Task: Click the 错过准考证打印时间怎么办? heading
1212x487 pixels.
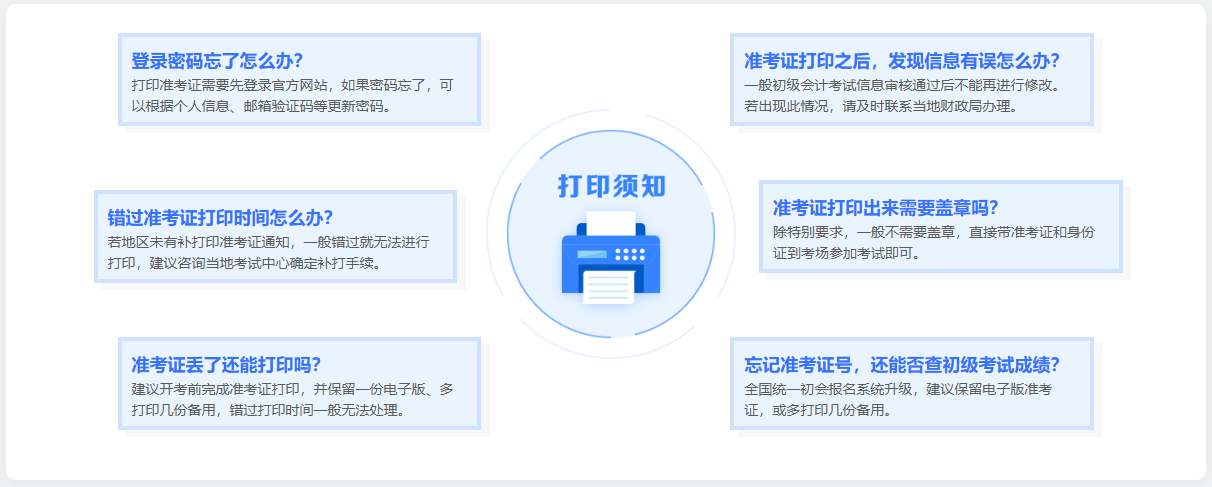Action: [x=220, y=217]
